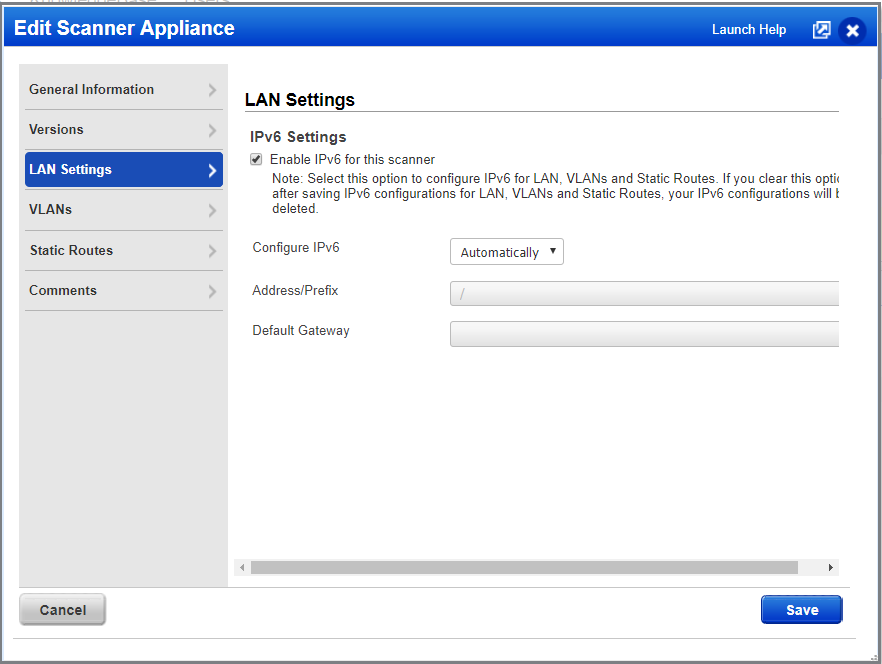Expand the VLANs section chevron

[x=213, y=209]
